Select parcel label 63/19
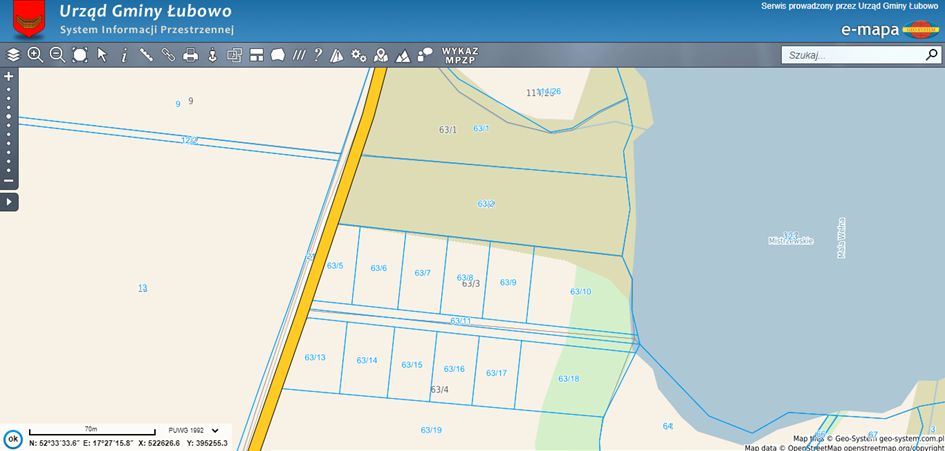This screenshot has height=451, width=945. click(431, 430)
